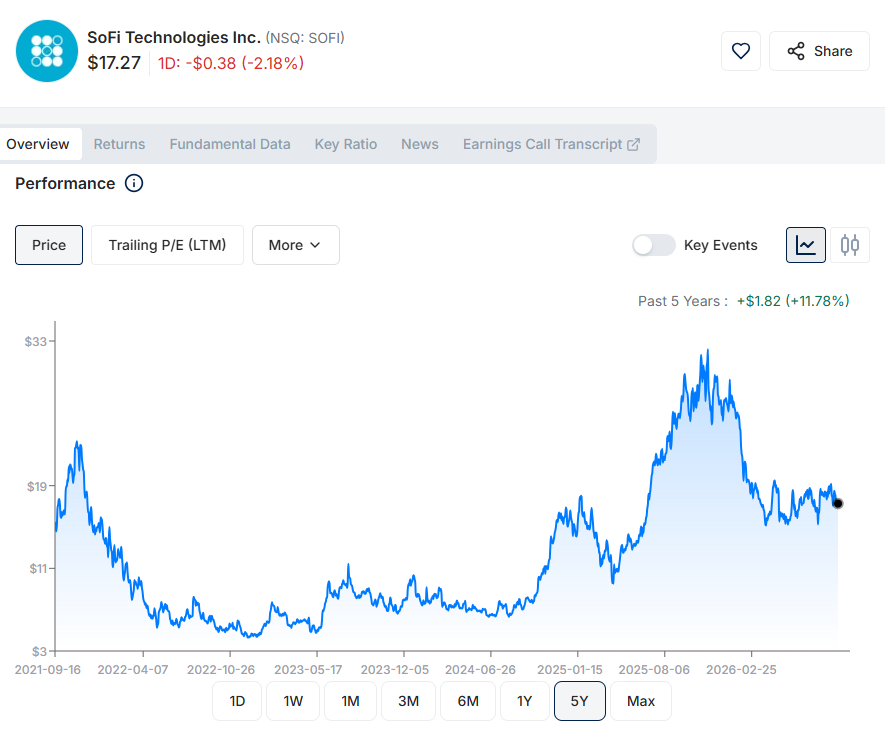
Task: Click the 2023-05-17 axis date label
Action: click(308, 669)
